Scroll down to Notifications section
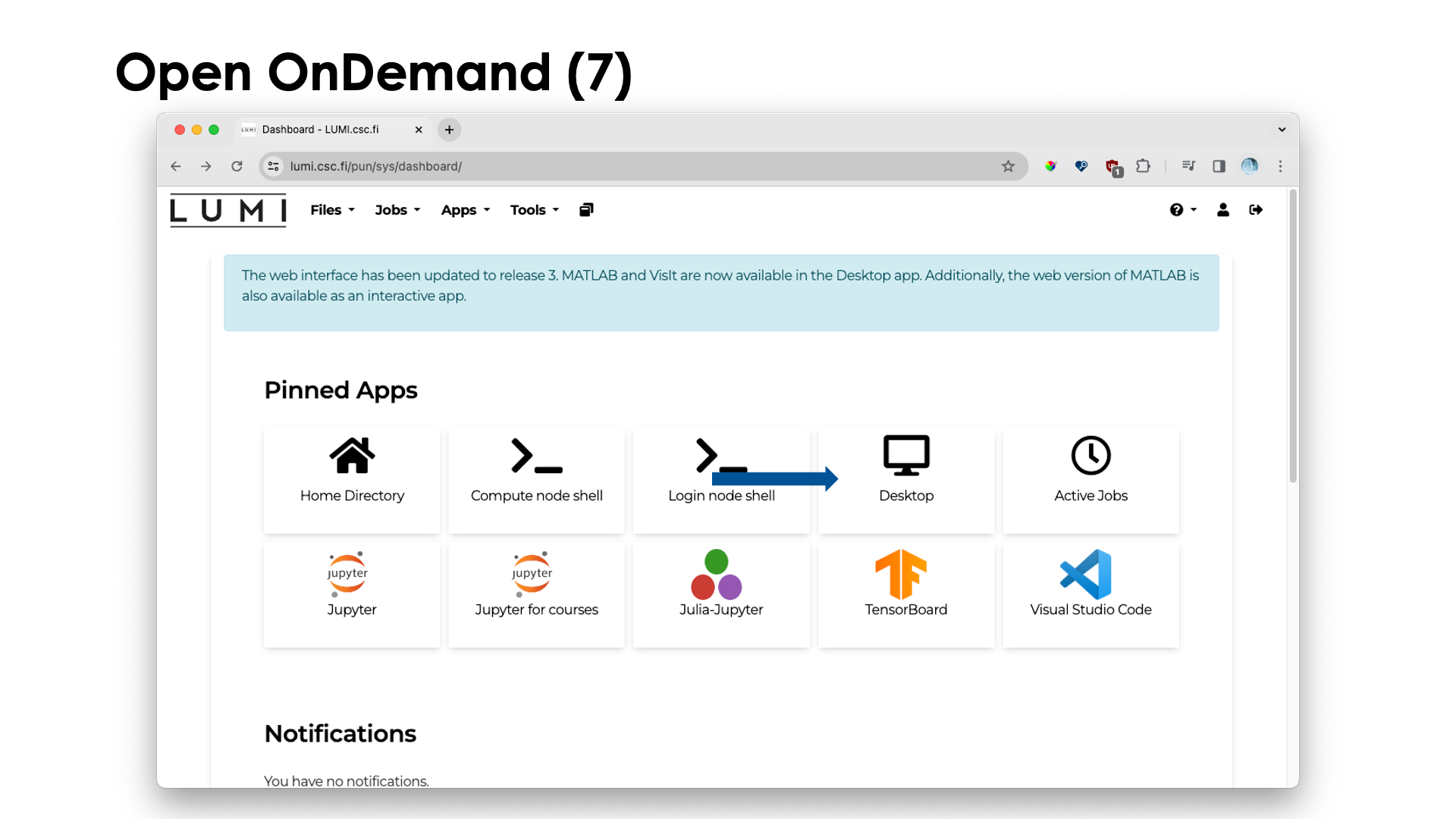The height and width of the screenshot is (819, 1456). [x=340, y=733]
